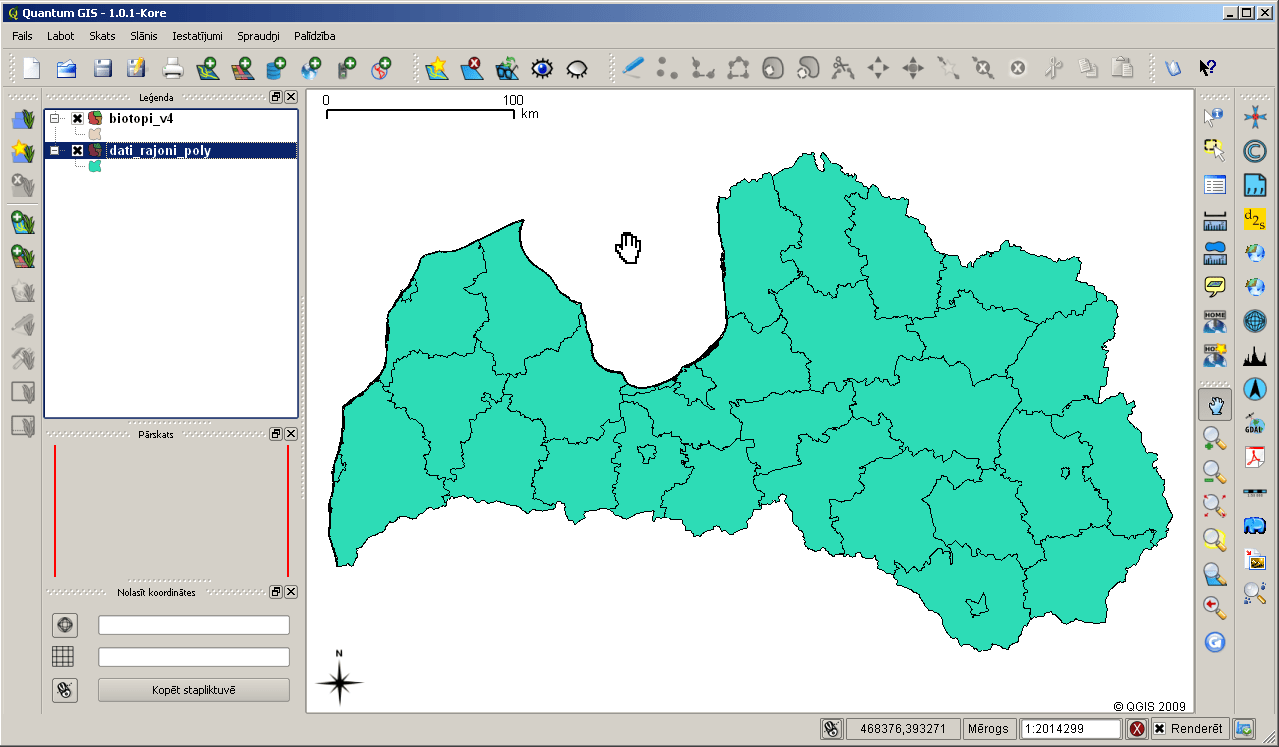Toggle editing with the blue pencil icon
The height and width of the screenshot is (747, 1279).
(x=632, y=68)
